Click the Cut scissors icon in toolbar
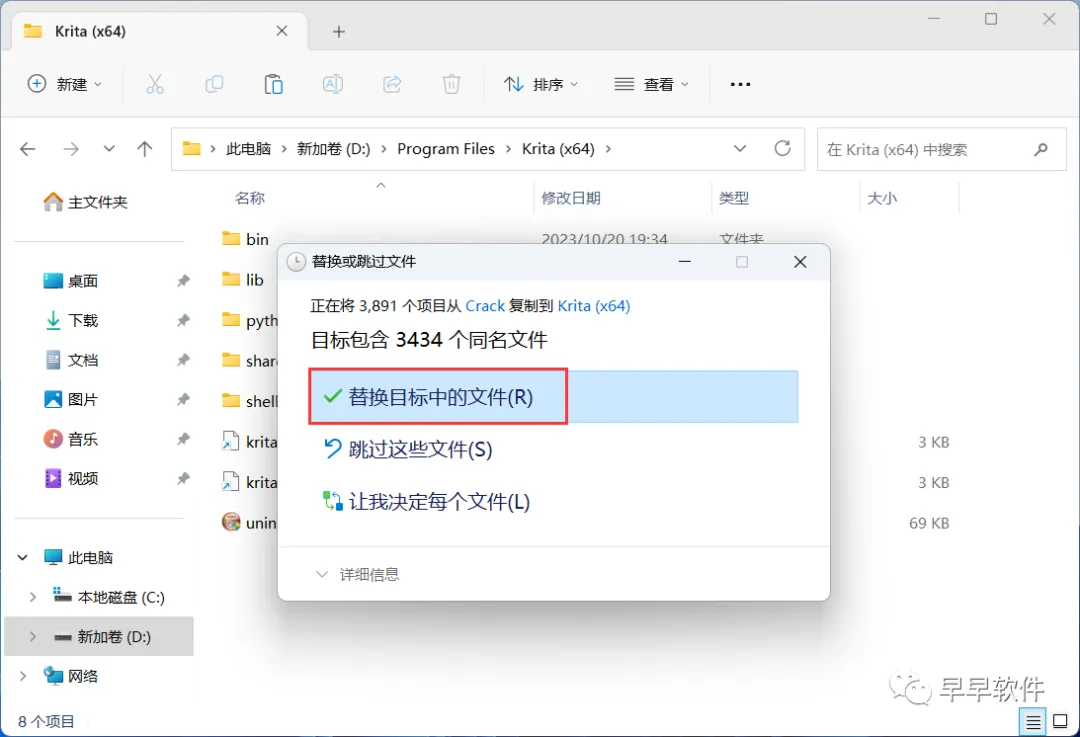1080x737 pixels. click(x=155, y=84)
